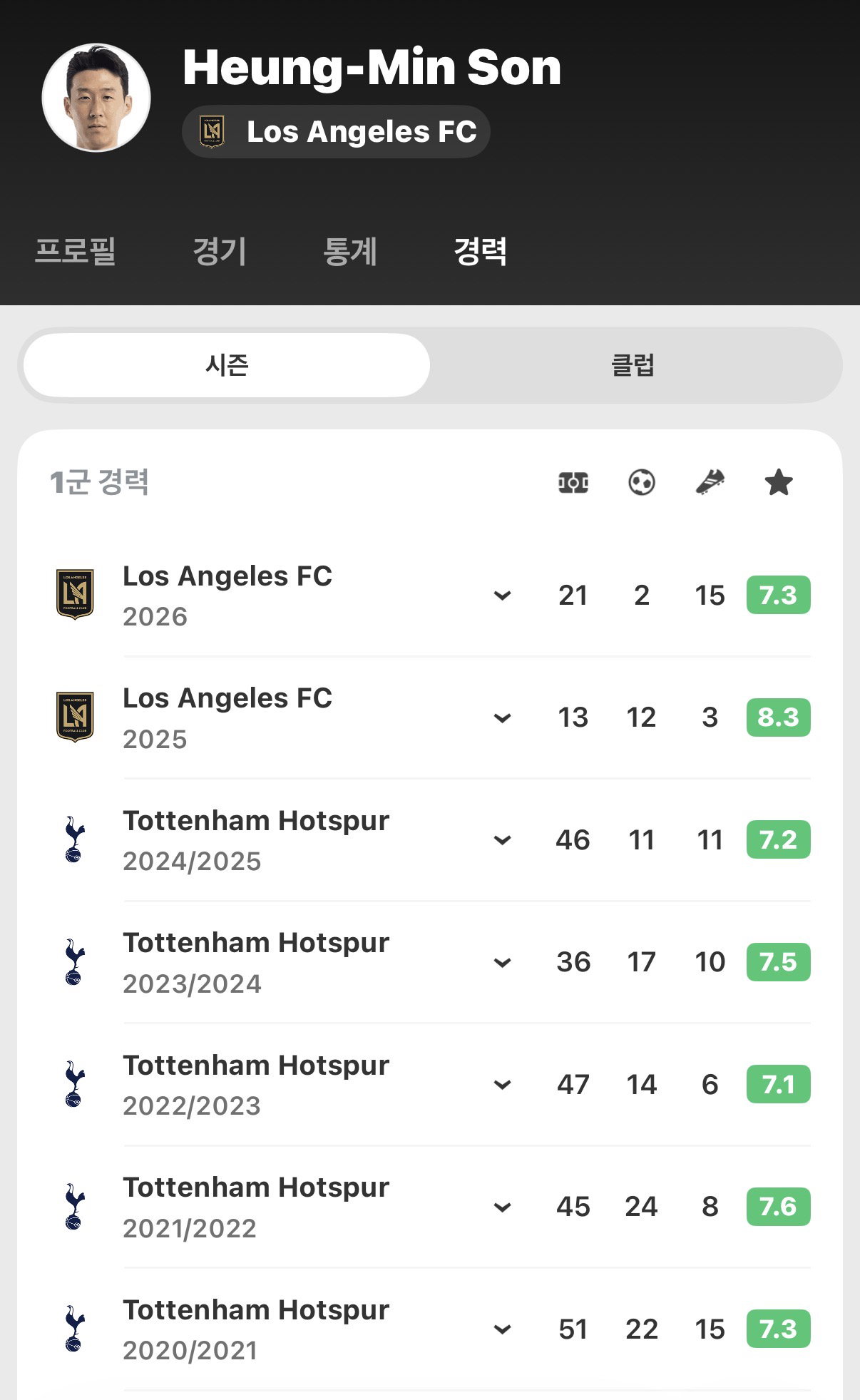The height and width of the screenshot is (1400, 860).
Task: Open the 통계 tab
Action: pos(350,251)
